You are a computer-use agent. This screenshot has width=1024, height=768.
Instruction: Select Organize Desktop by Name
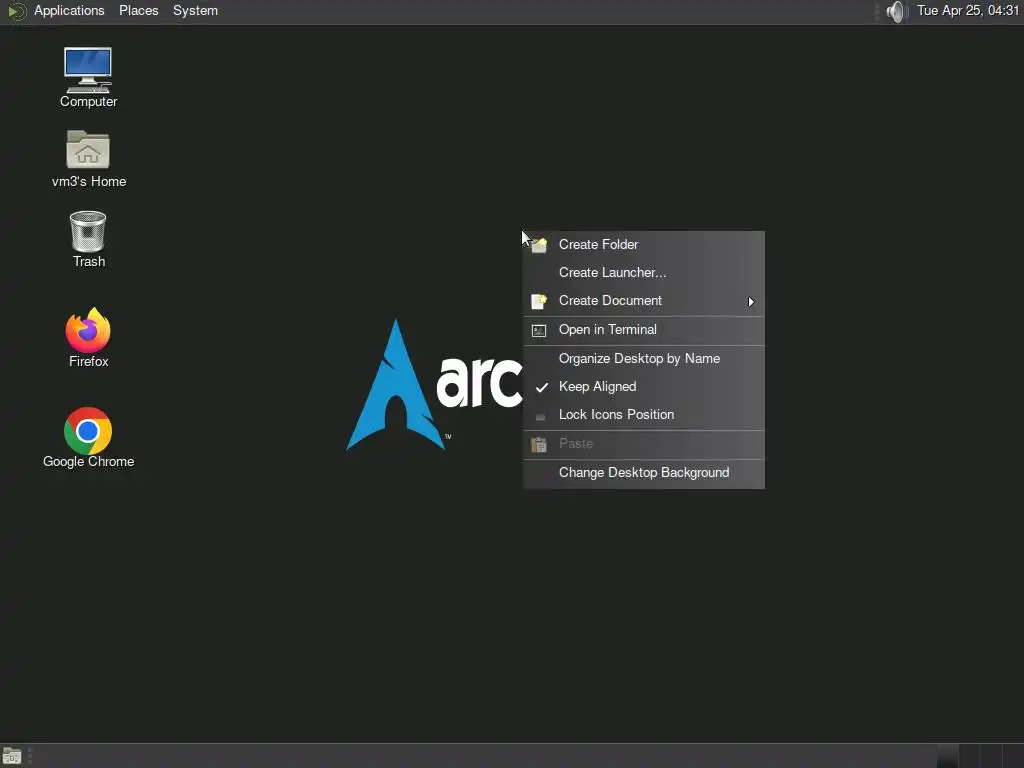click(644, 359)
